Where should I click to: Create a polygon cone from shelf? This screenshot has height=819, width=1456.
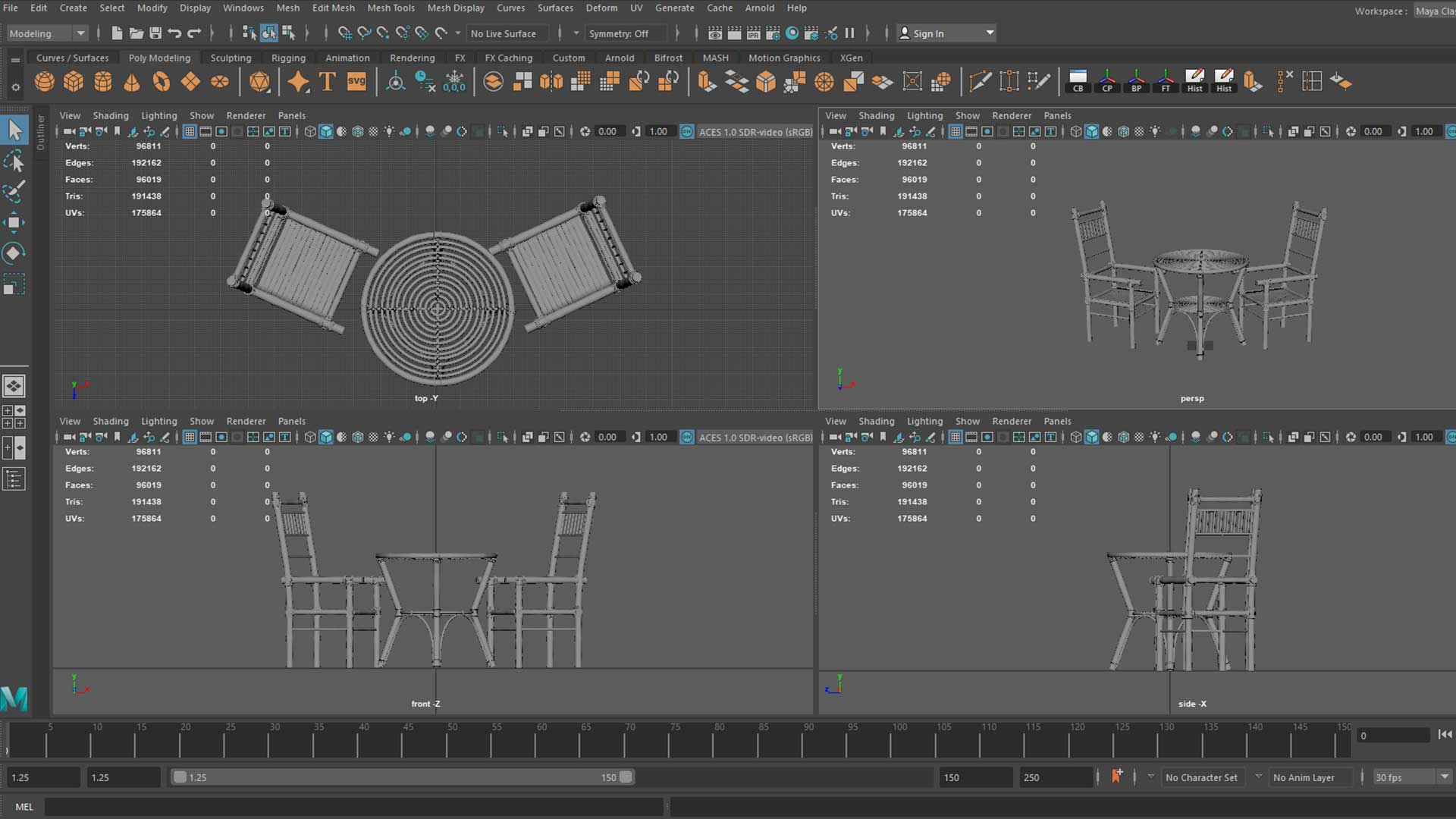132,81
